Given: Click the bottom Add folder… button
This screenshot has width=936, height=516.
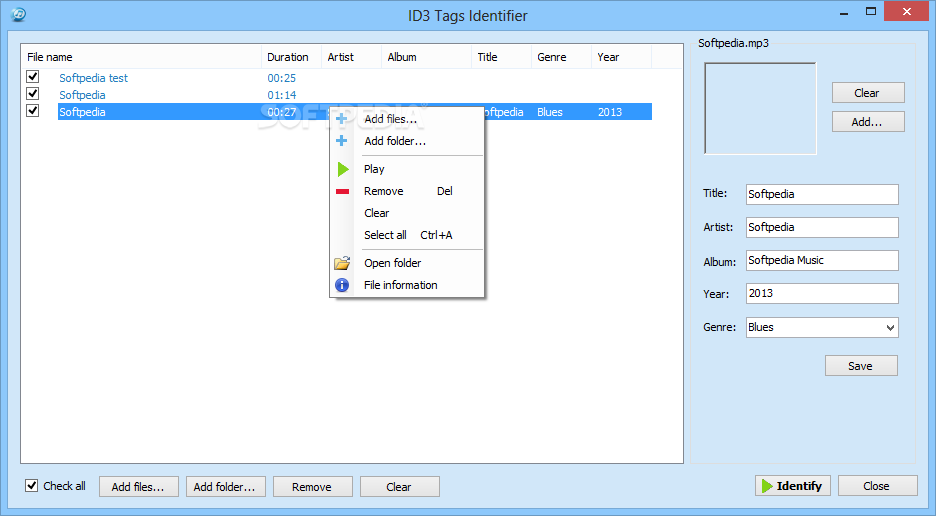Looking at the screenshot, I should [x=226, y=486].
